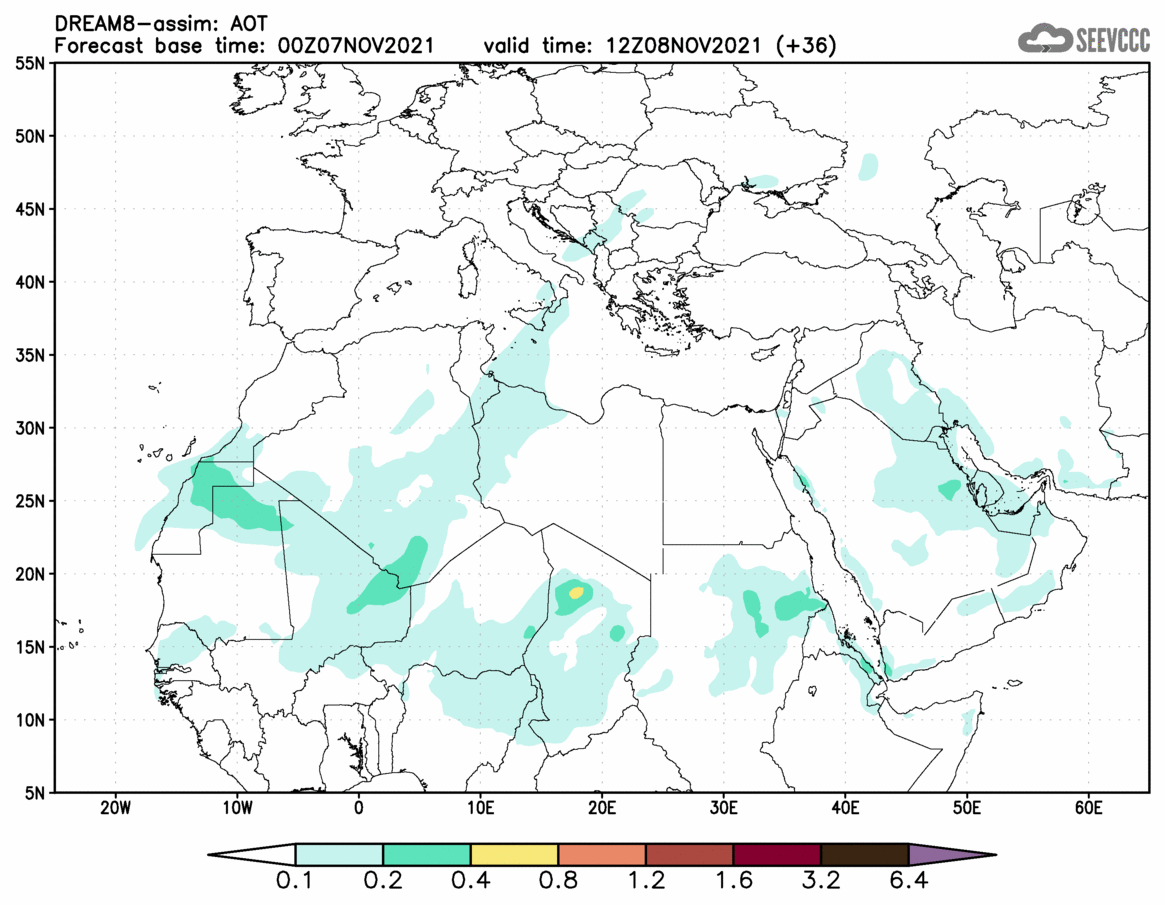Click the 15N latitude label
This screenshot has height=905, width=1165.
coord(30,647)
